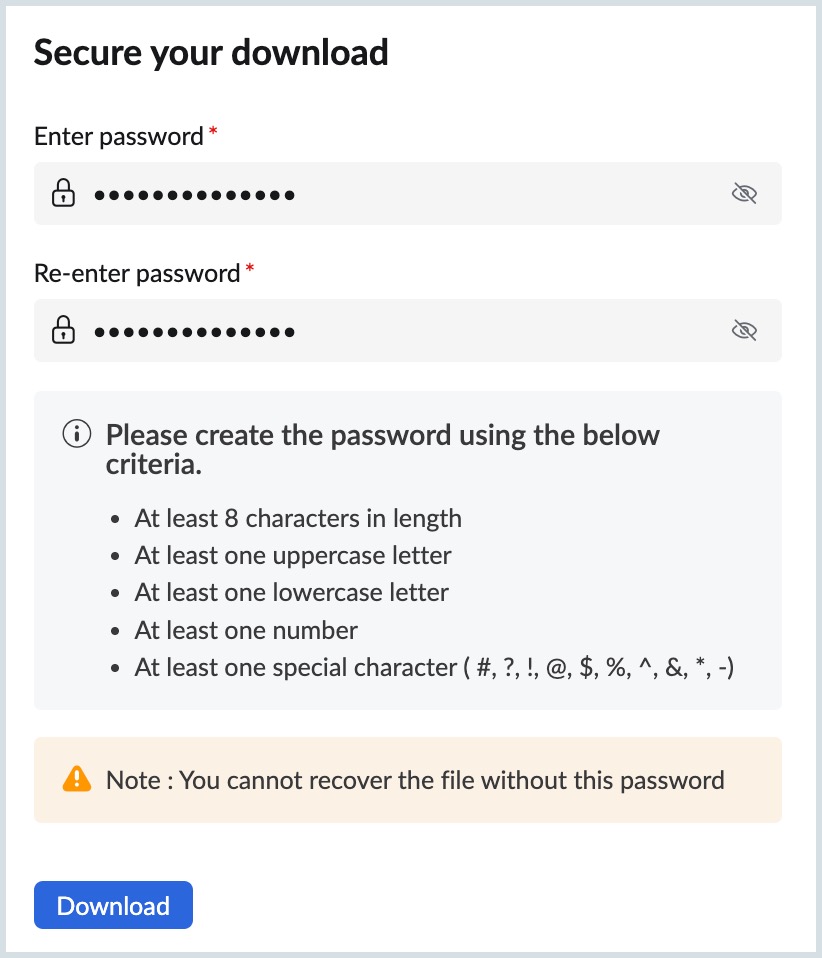The height and width of the screenshot is (958, 822).
Task: Select the "At least one number" criterion
Action: 246,630
